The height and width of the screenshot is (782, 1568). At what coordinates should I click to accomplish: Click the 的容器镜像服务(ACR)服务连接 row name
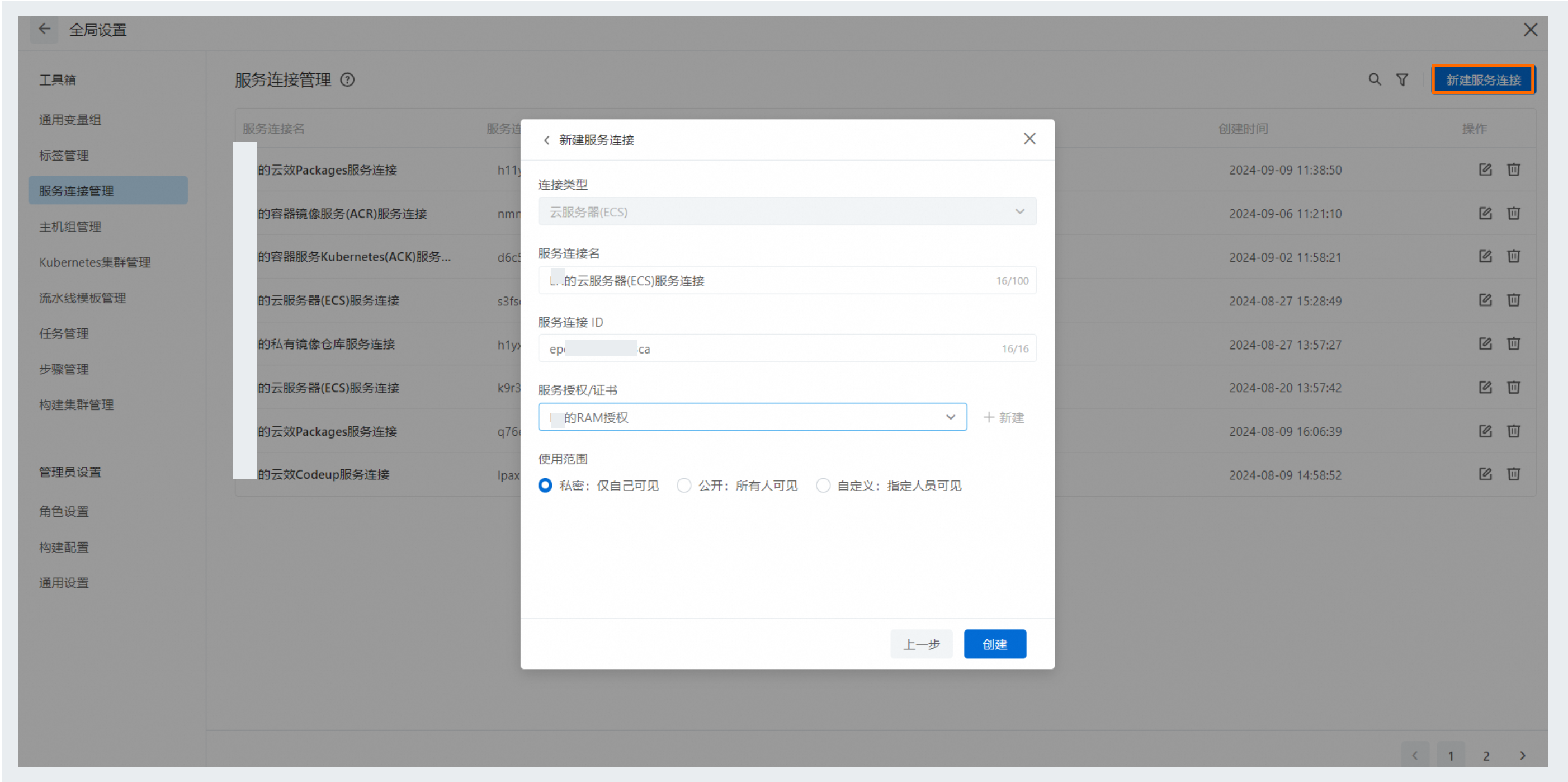click(x=343, y=214)
